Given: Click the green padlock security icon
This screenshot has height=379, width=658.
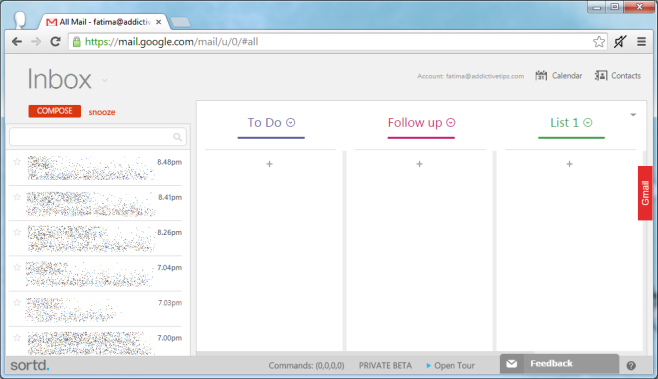Looking at the screenshot, I should coord(76,42).
